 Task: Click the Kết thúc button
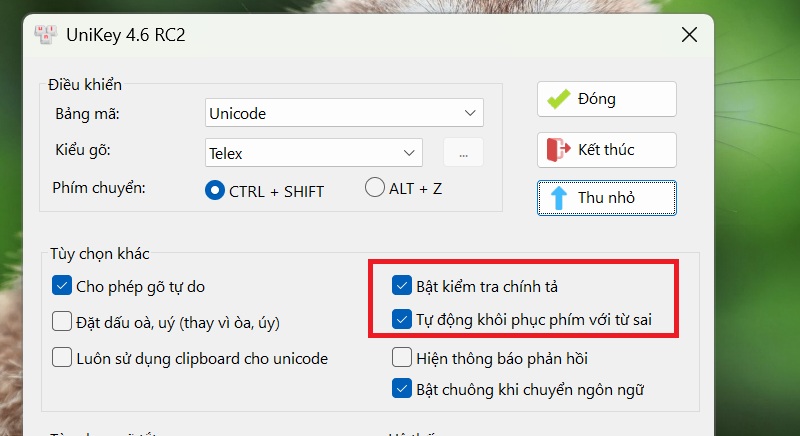pos(607,150)
